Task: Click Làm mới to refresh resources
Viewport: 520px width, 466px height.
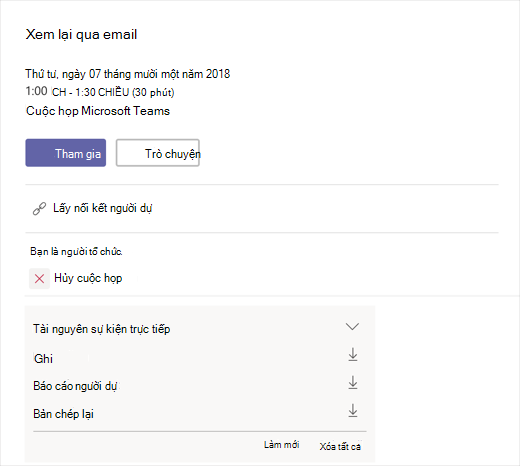Action: (x=282, y=445)
